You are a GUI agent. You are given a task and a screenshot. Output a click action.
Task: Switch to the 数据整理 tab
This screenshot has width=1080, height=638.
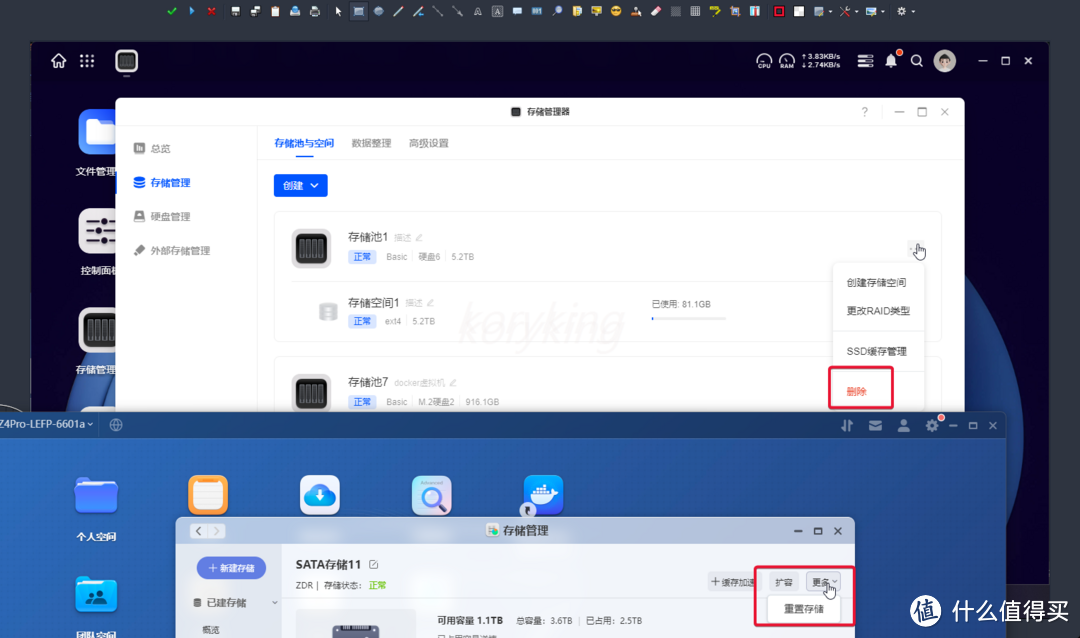pyautogui.click(x=371, y=143)
